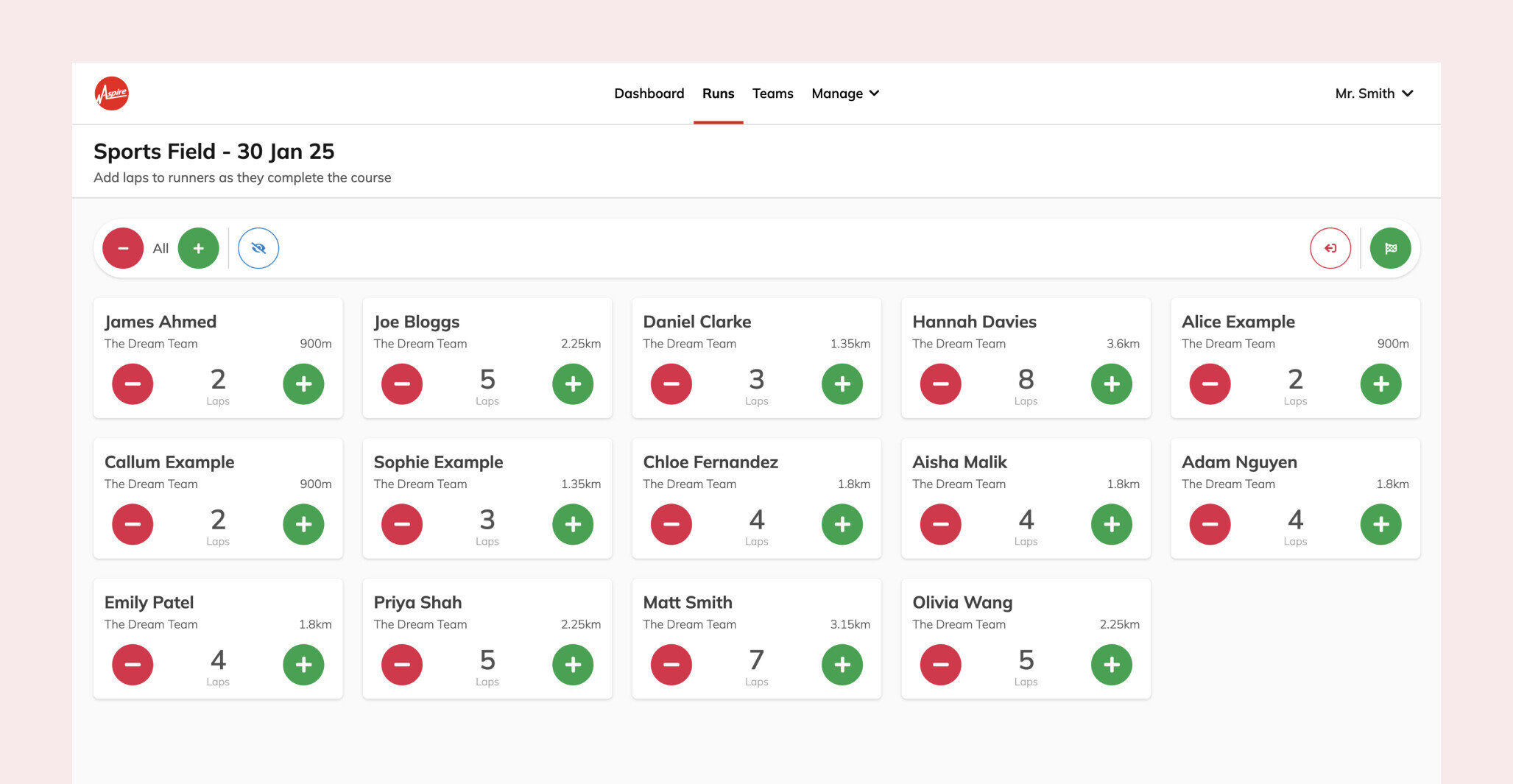Viewport: 1513px width, 784px height.
Task: Add a lap for Hannah Davies
Action: pyautogui.click(x=1111, y=384)
